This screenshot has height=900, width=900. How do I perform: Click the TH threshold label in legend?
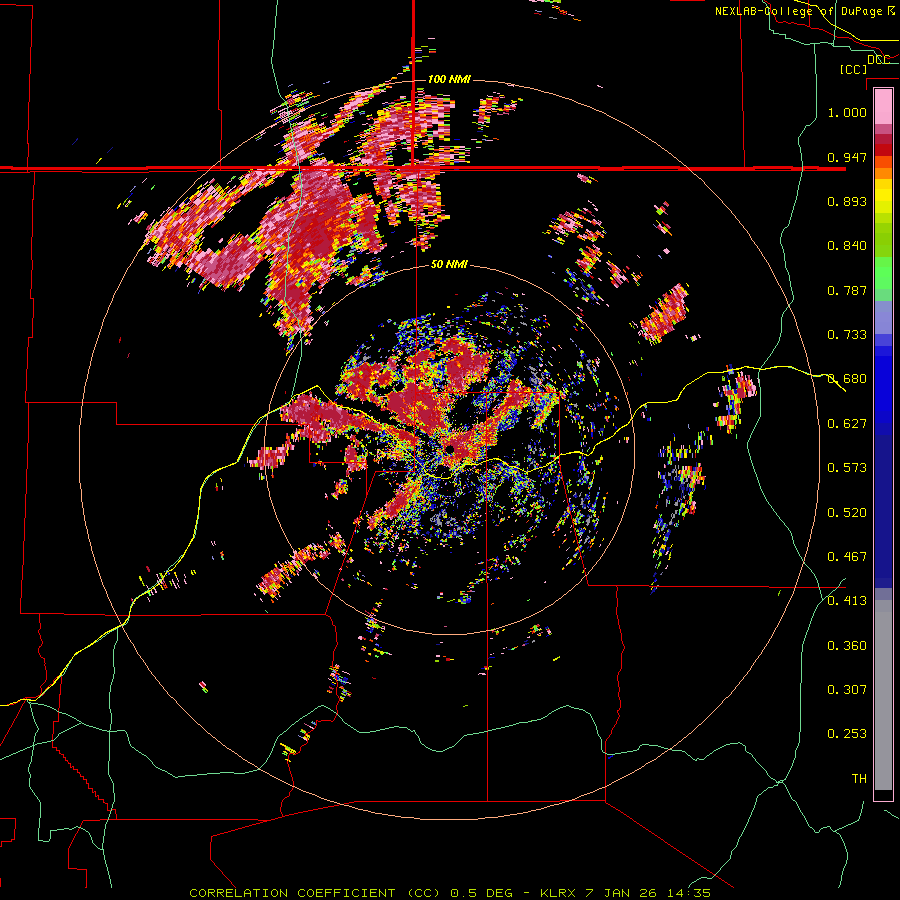pos(859,779)
